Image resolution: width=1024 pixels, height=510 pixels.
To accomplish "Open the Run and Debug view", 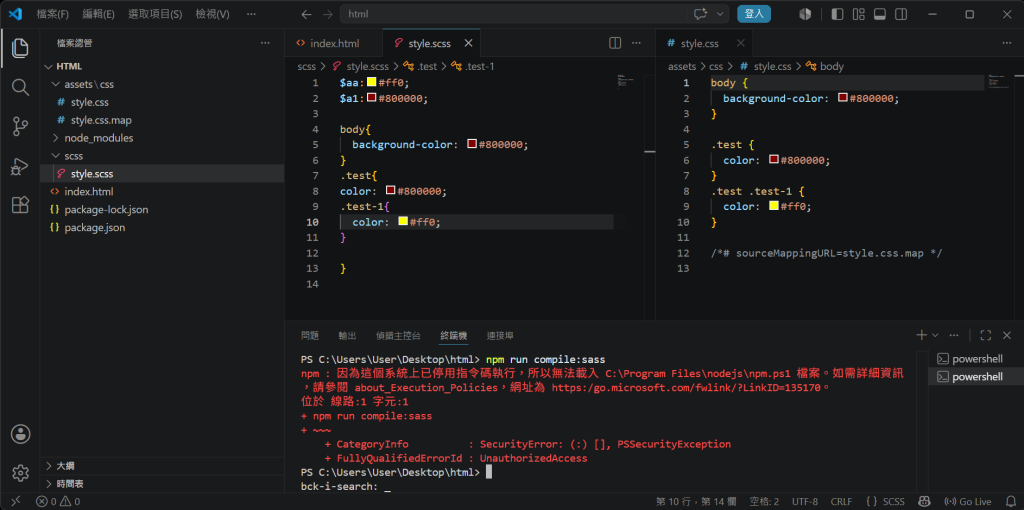I will click(20, 167).
